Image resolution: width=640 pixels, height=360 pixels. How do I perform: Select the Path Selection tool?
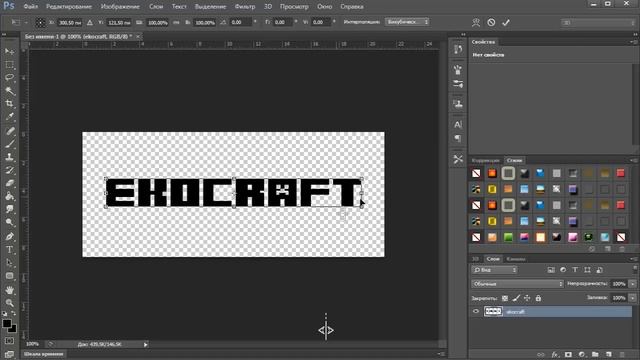[x=9, y=263]
